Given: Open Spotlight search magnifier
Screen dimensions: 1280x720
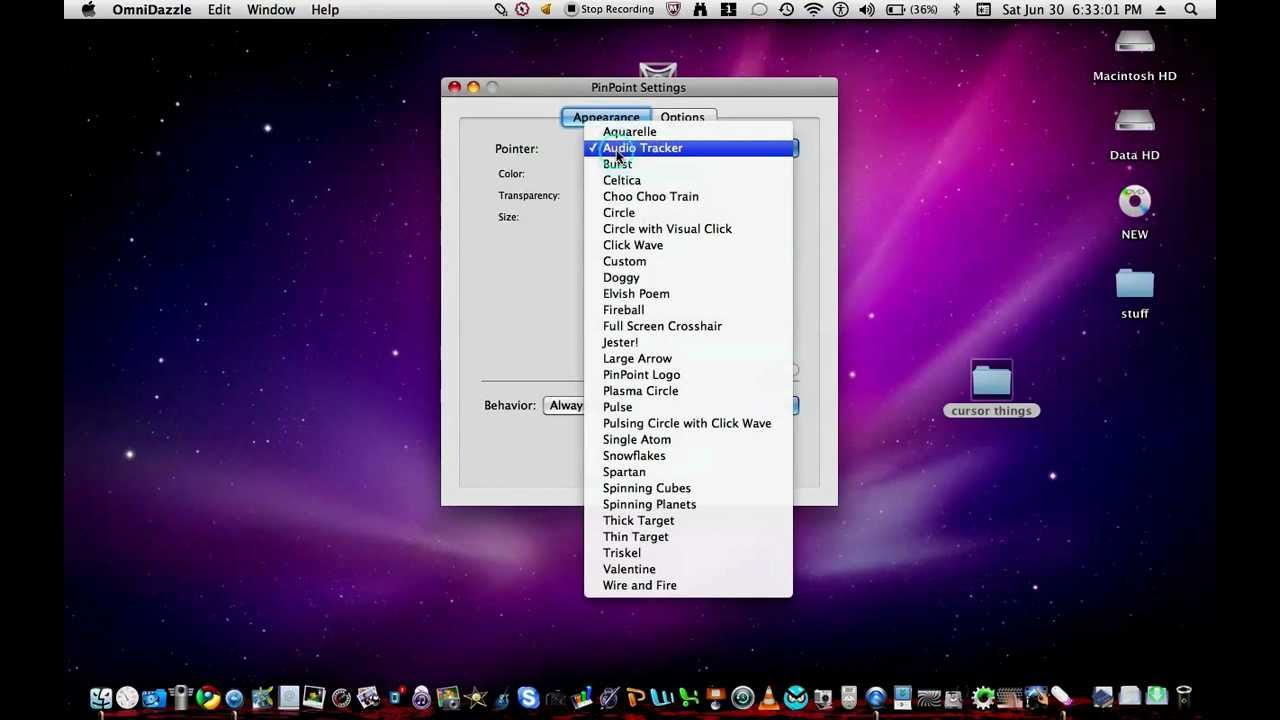Looking at the screenshot, I should point(1191,9).
